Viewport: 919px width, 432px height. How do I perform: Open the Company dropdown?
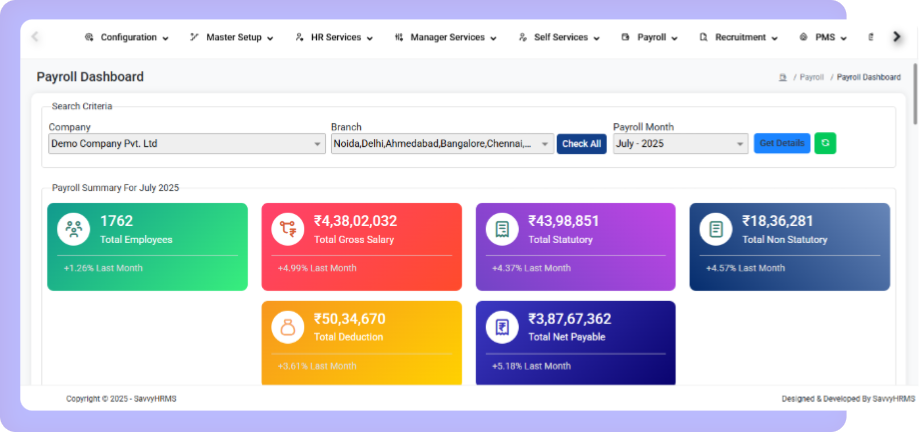click(186, 144)
